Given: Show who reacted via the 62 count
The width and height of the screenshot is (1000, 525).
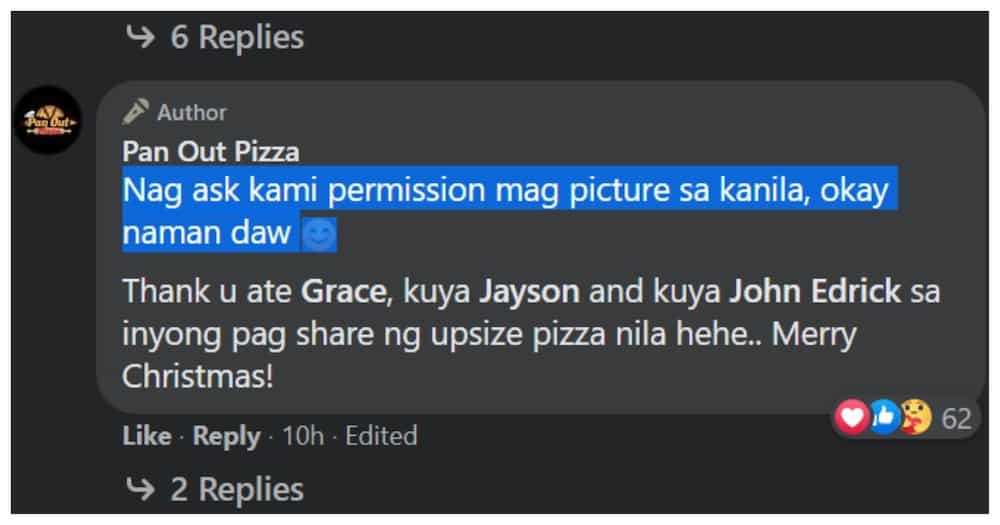Looking at the screenshot, I should [956, 418].
